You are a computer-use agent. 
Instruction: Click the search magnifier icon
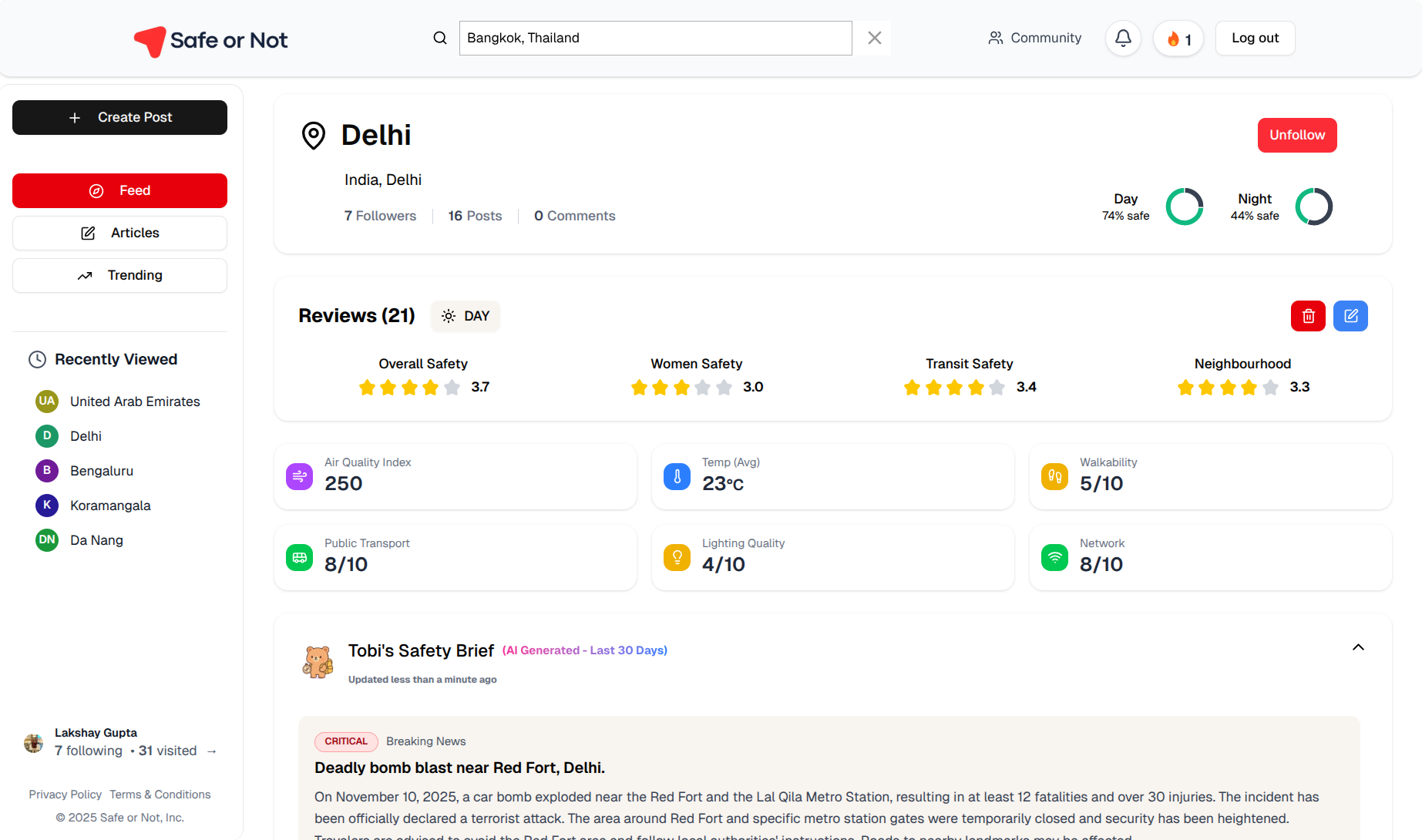(440, 38)
